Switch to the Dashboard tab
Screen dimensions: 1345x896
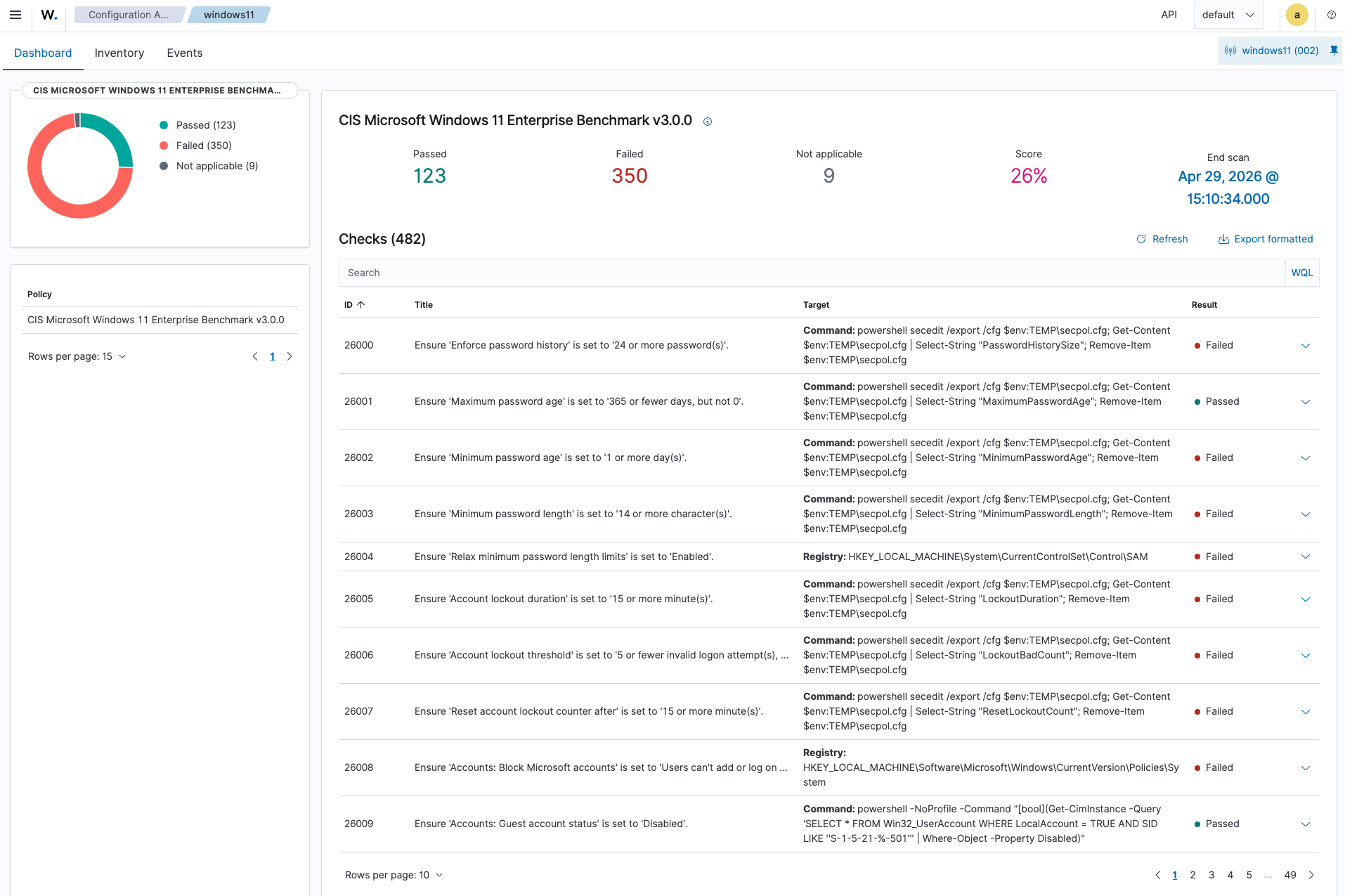coord(43,53)
